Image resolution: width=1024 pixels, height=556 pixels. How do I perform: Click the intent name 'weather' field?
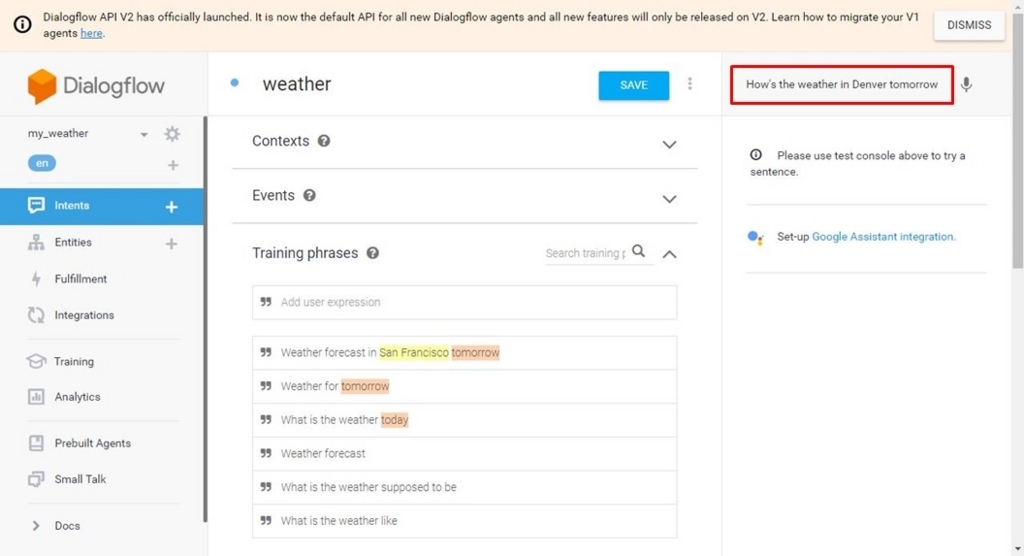(x=296, y=84)
